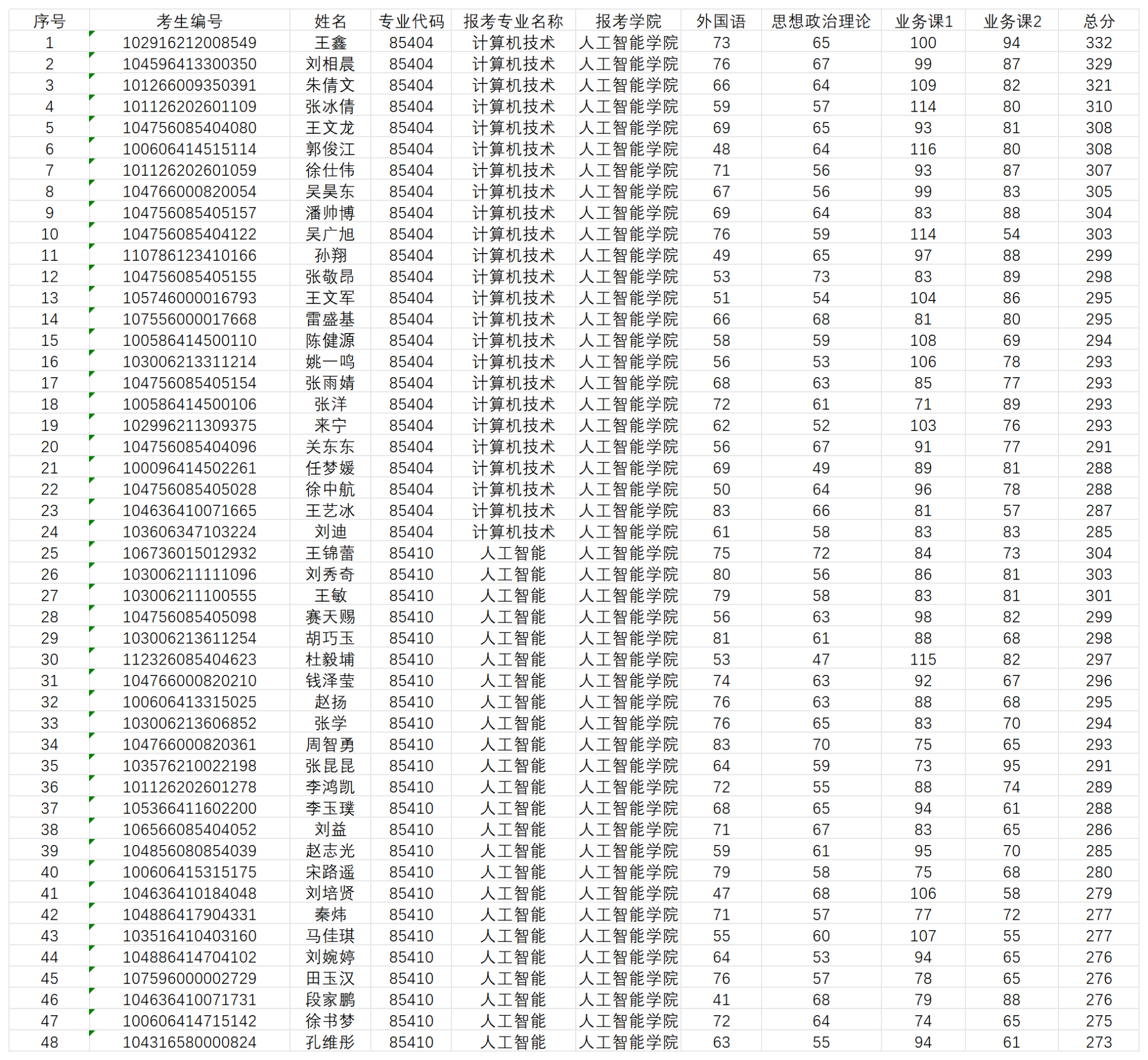Select name cell 朱倩文
Image resolution: width=1148 pixels, height=1060 pixels.
[x=331, y=85]
